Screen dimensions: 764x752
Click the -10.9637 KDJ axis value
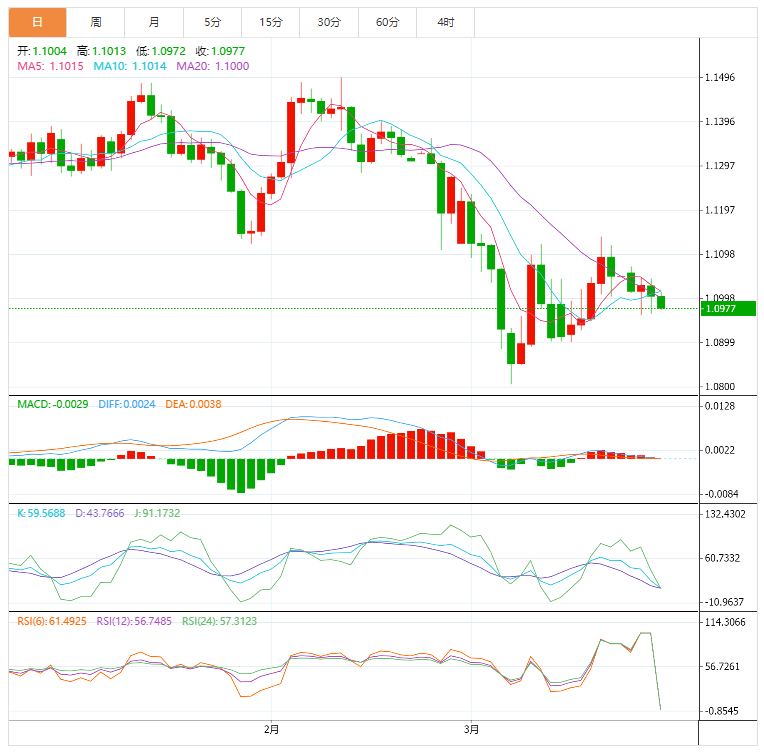pyautogui.click(x=725, y=602)
